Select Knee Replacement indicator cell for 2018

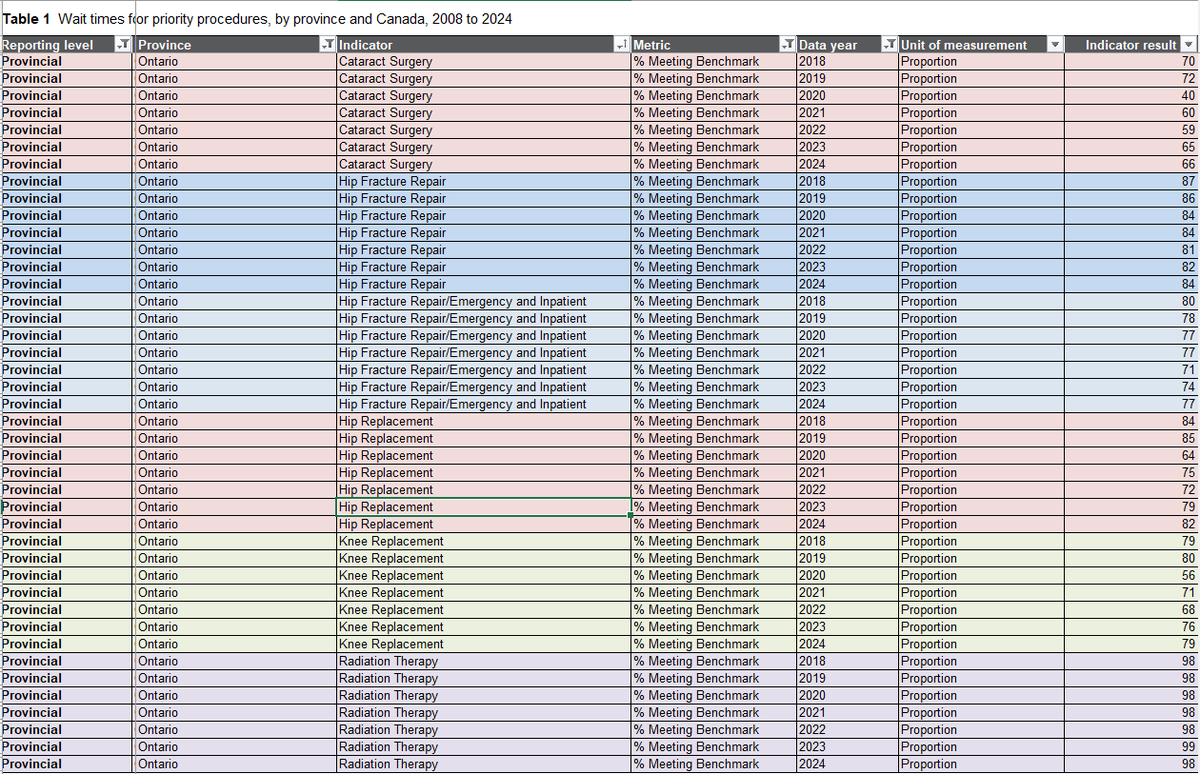pyautogui.click(x=484, y=541)
